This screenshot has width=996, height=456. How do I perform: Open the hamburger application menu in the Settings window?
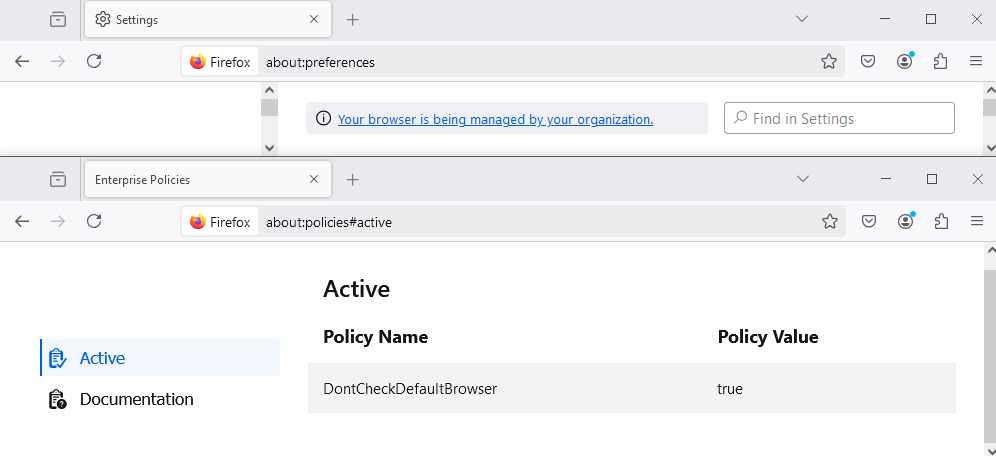click(976, 62)
